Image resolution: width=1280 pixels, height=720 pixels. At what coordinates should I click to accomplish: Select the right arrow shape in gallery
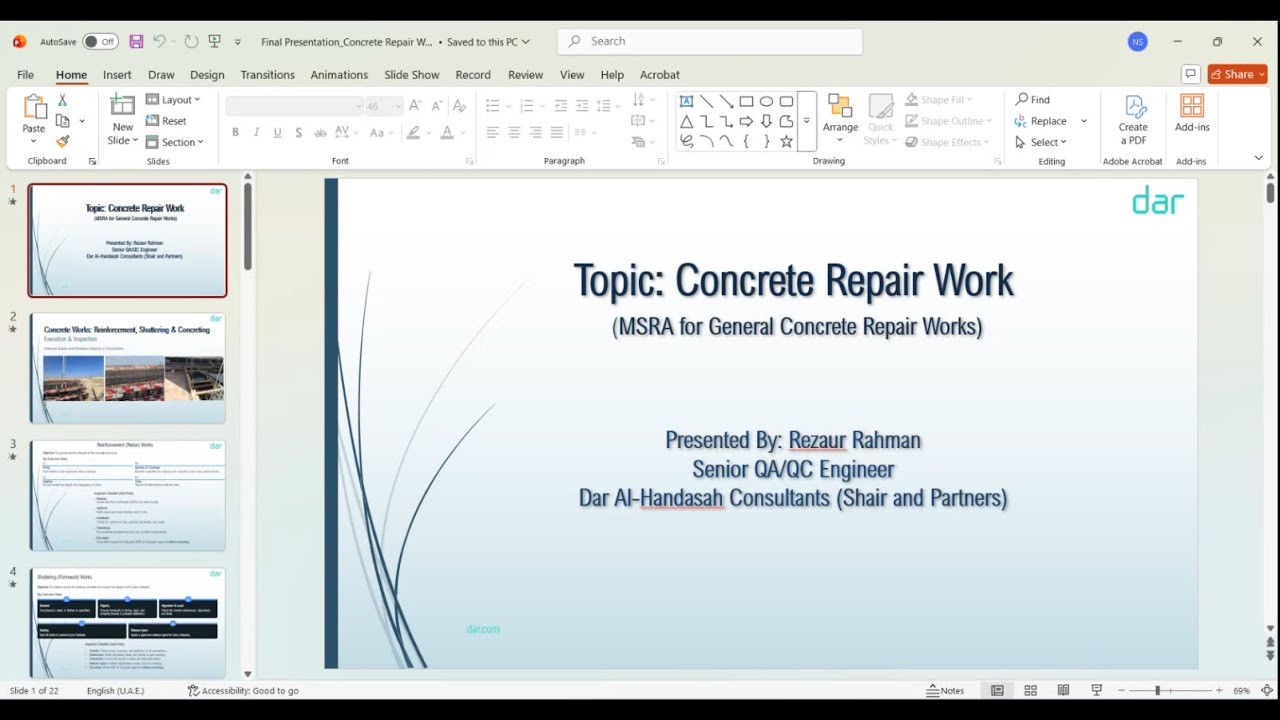pos(746,121)
